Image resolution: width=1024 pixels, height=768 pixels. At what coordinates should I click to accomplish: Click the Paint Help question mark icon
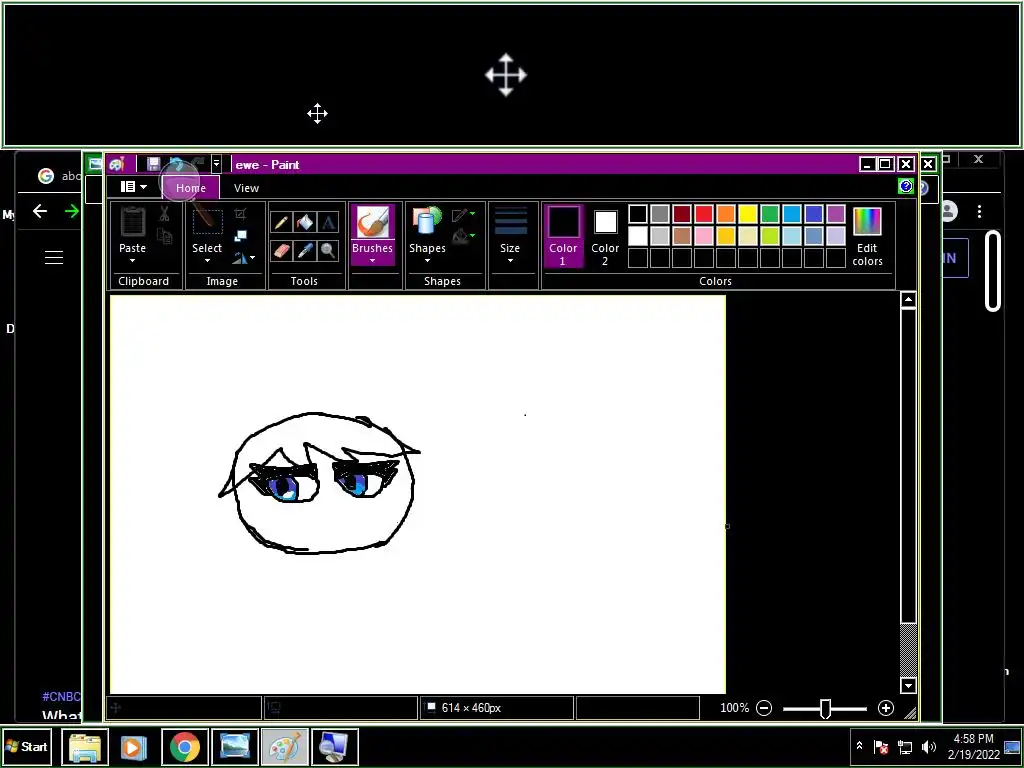(906, 187)
